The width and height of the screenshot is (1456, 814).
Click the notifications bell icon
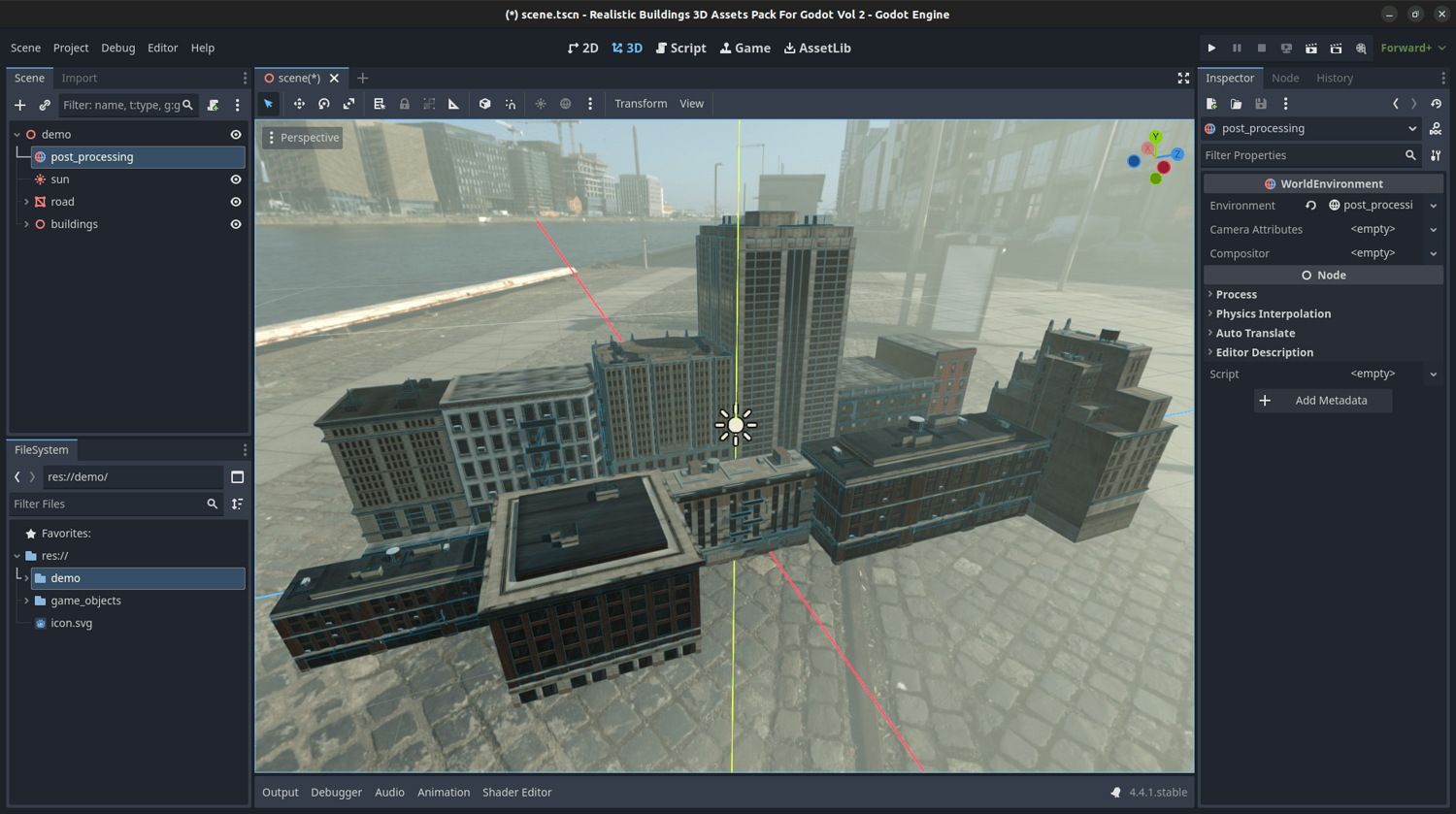tap(1116, 793)
